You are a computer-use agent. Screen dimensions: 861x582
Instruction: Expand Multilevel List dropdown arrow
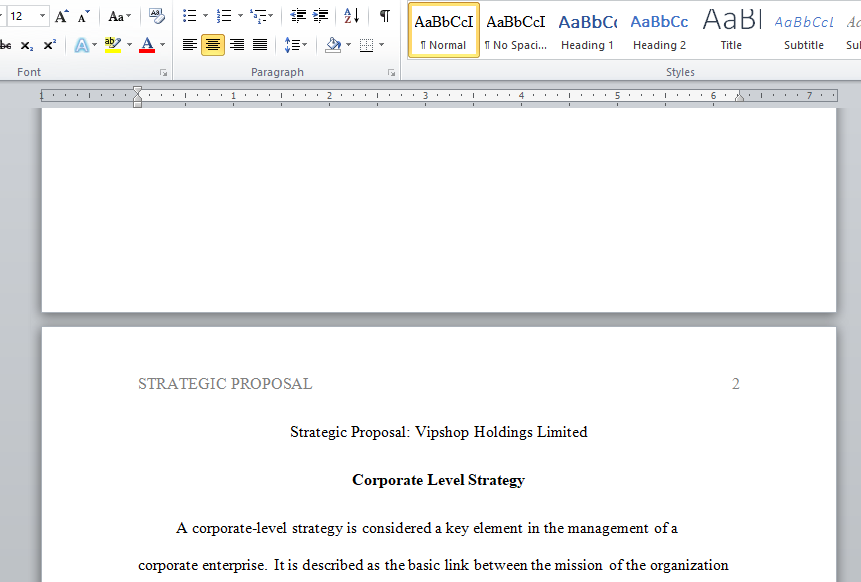click(271, 16)
